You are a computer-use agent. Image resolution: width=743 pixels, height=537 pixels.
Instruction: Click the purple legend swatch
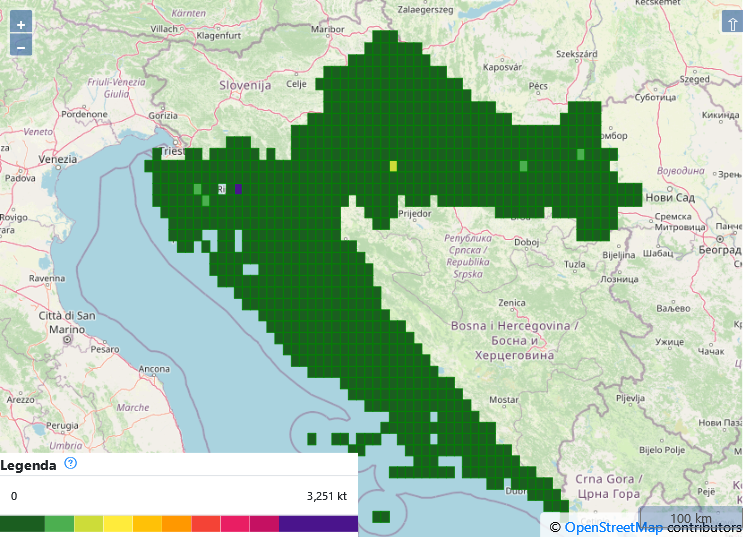pos(318,524)
